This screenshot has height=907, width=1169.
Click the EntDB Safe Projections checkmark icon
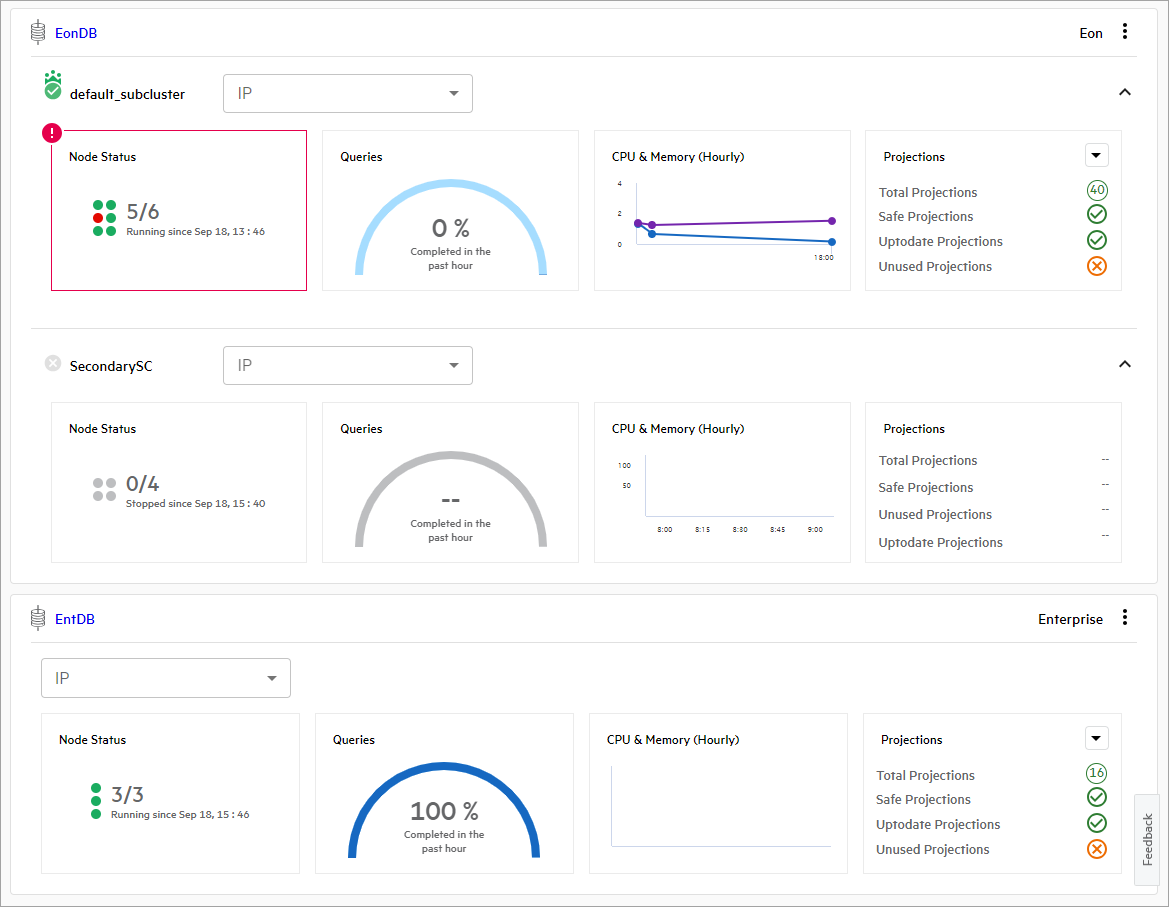[1096, 797]
